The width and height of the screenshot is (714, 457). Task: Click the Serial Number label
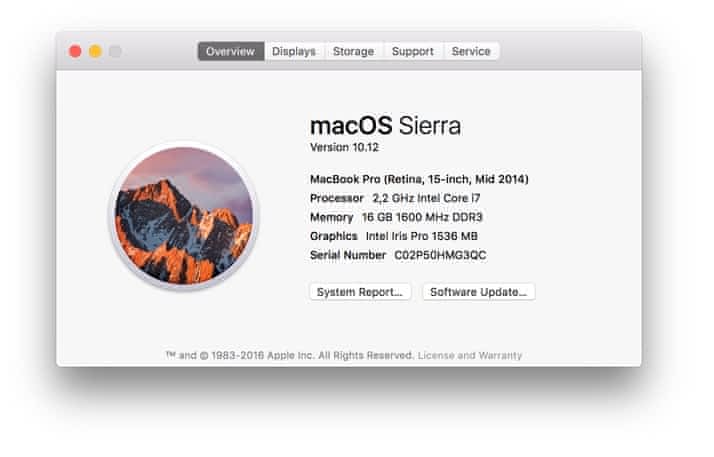[348, 255]
